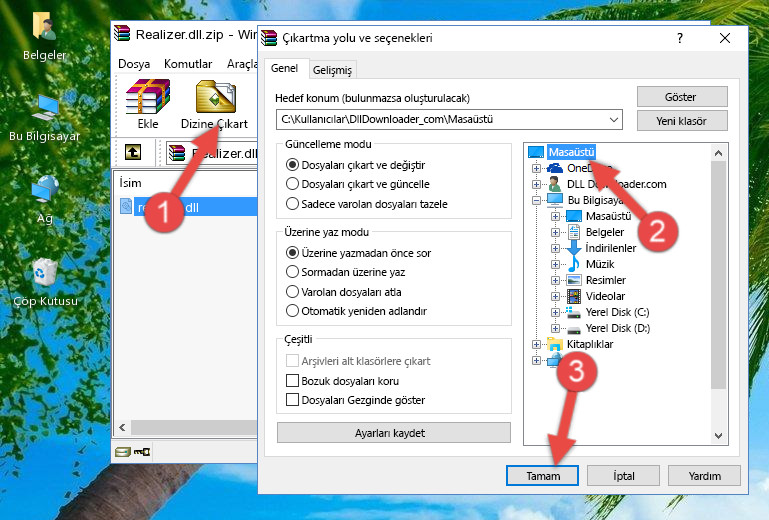Select the Çöp Kutusu recycle bin icon
Screen dimensions: 769x520
tap(45, 273)
